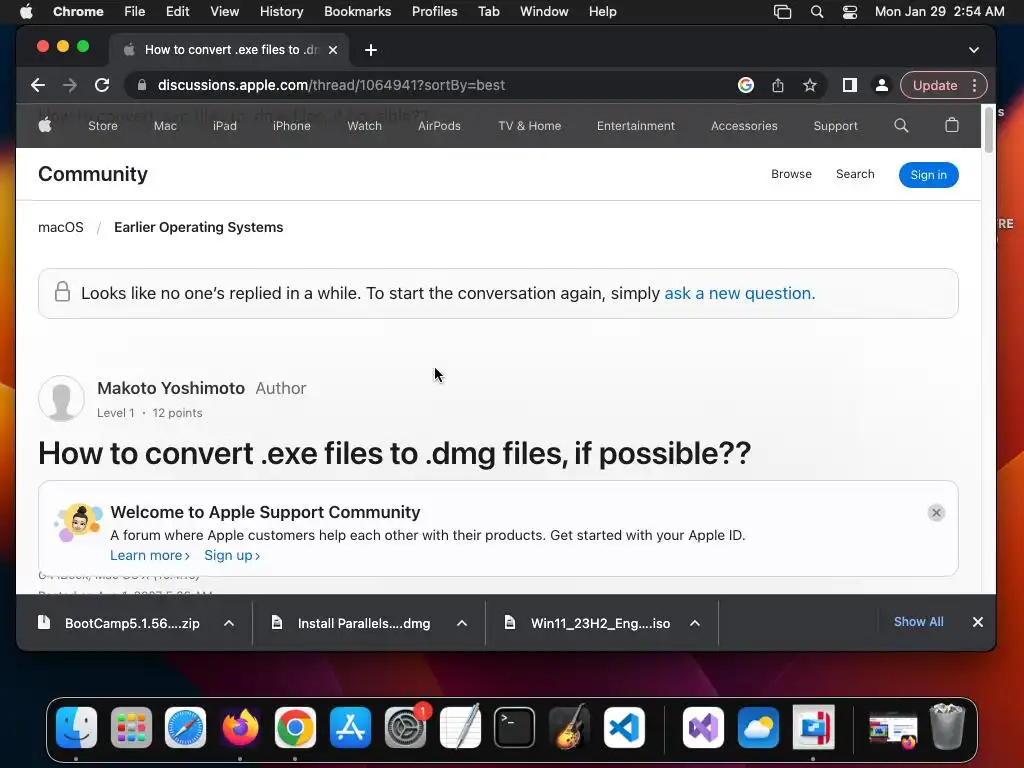Open AirPods in Apple navigation
Image resolution: width=1024 pixels, height=768 pixels.
click(440, 125)
